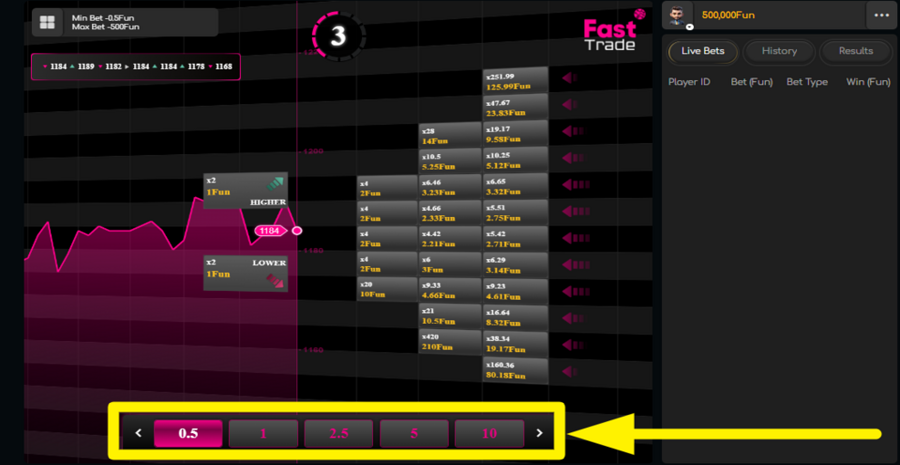Place bet on x16.64 8.32Fun tile
The image size is (900, 465).
tap(515, 319)
